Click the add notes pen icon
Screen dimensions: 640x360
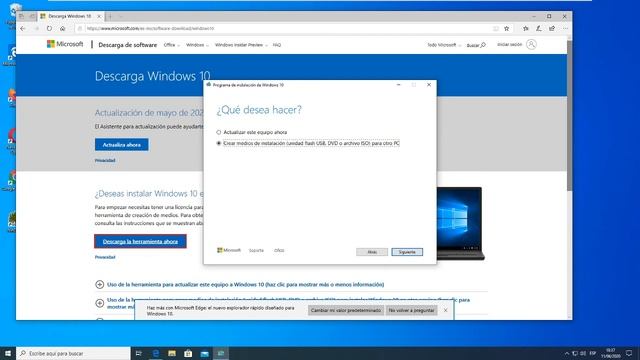pos(539,29)
